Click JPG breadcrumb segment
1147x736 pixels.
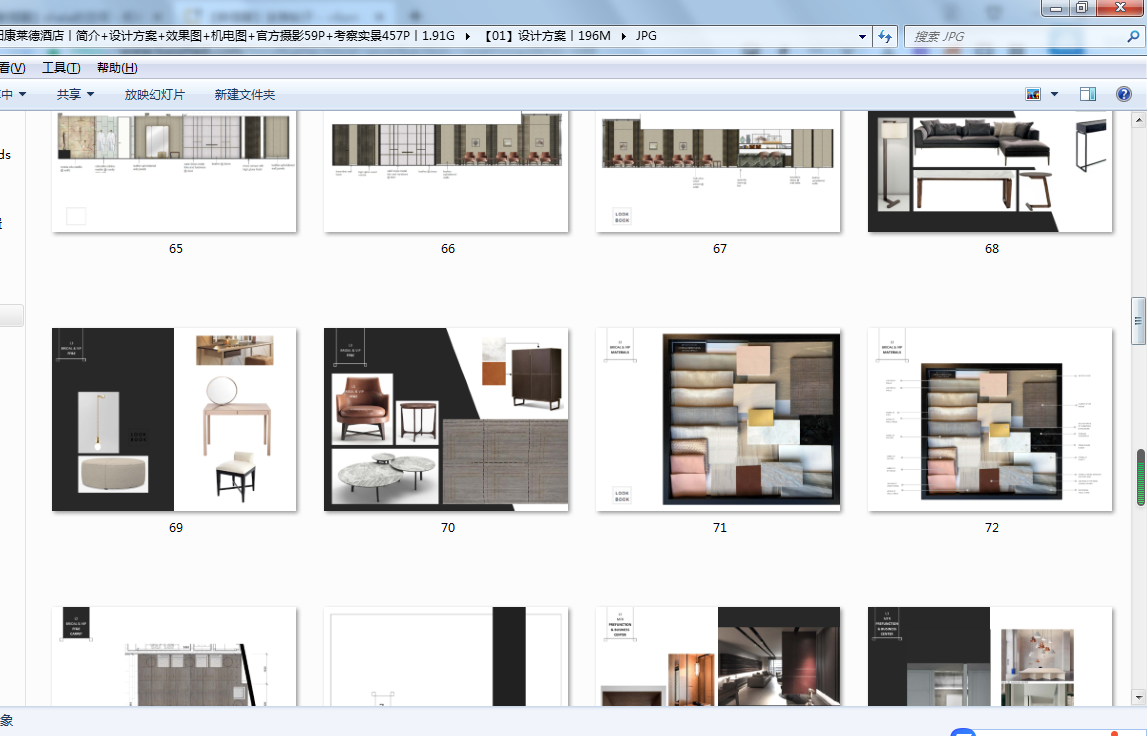tap(646, 36)
